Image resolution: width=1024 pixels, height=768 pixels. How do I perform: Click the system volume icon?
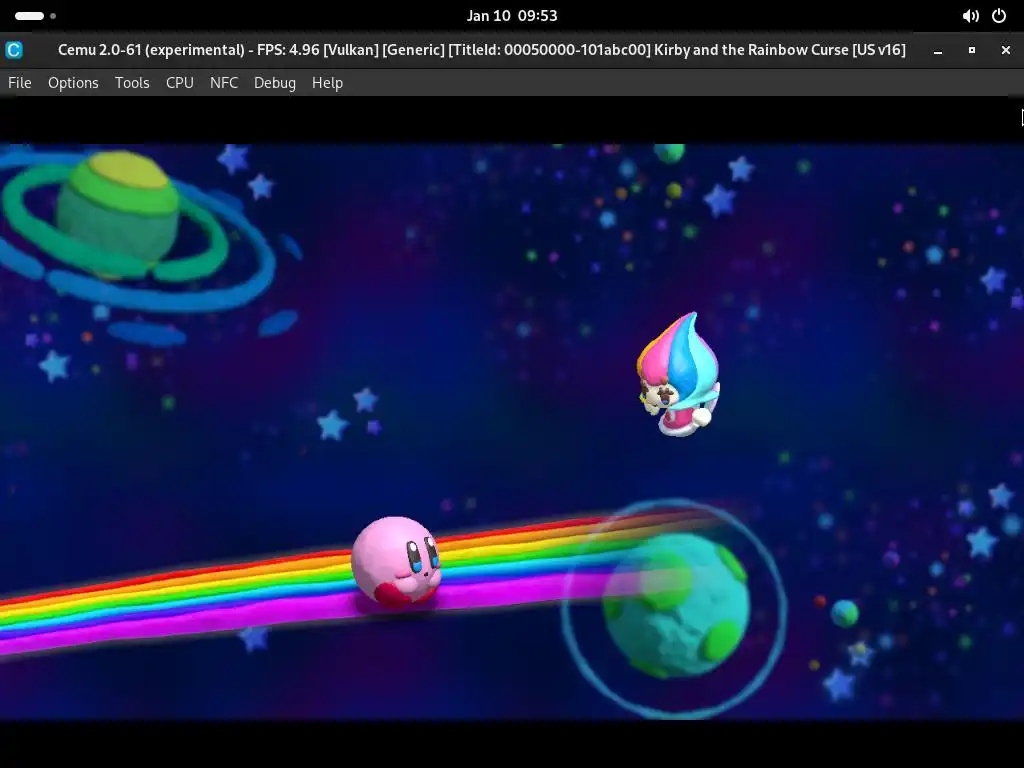click(970, 16)
